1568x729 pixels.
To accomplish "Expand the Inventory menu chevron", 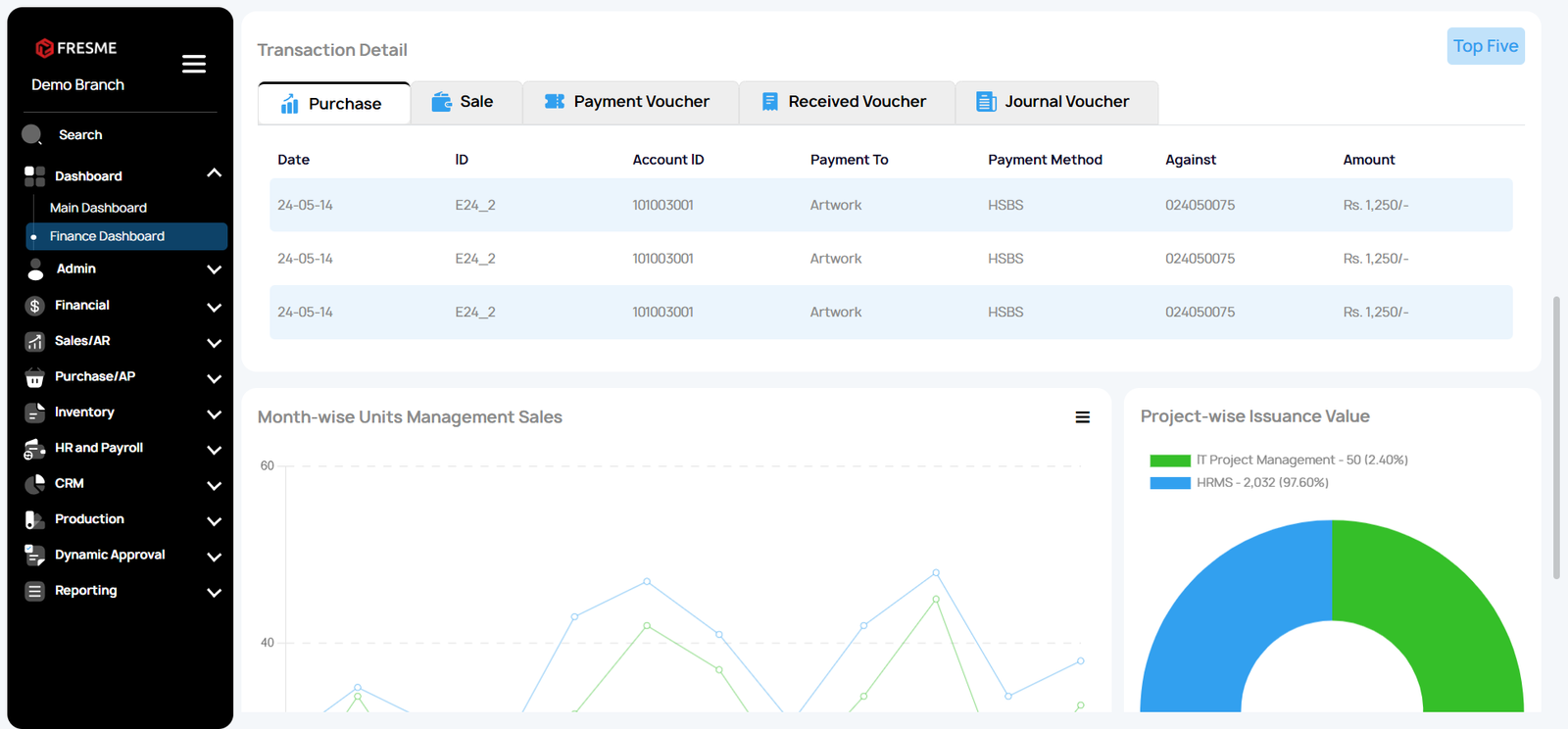I will pyautogui.click(x=214, y=413).
